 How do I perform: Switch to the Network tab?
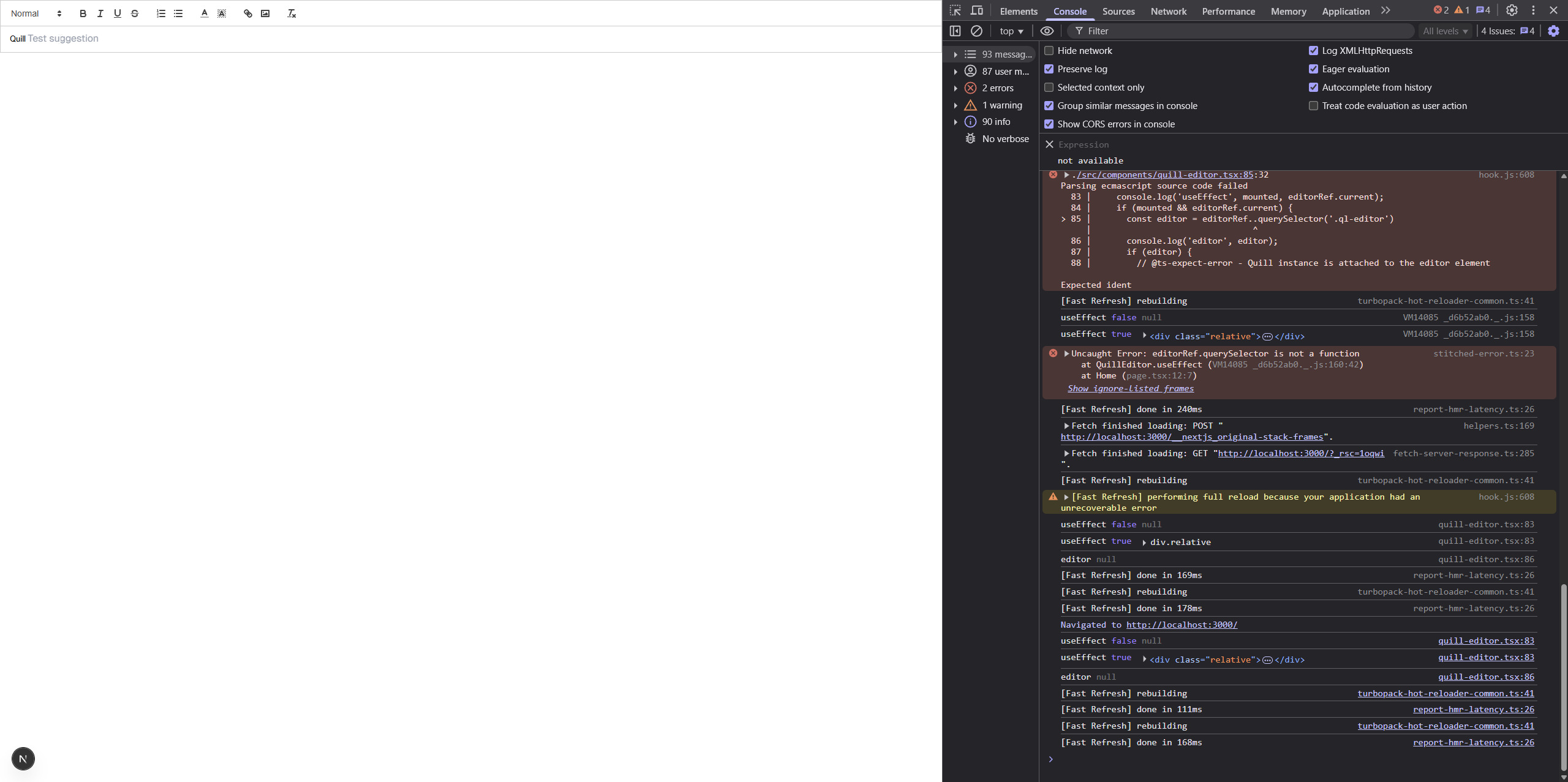1169,11
